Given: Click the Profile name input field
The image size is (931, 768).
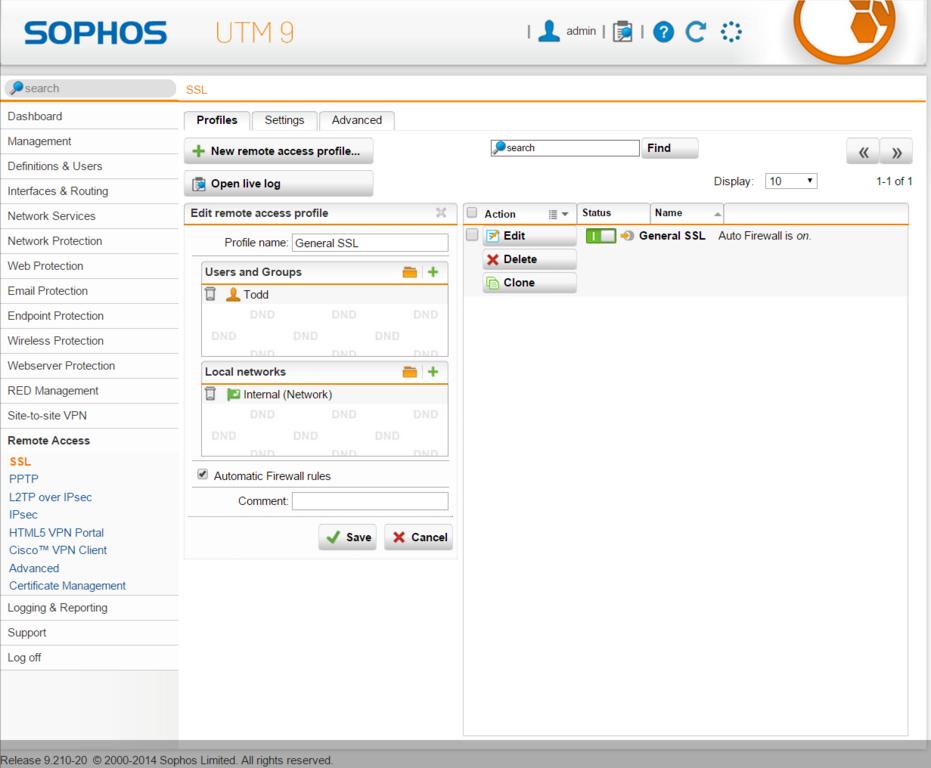Looking at the screenshot, I should pyautogui.click(x=370, y=243).
